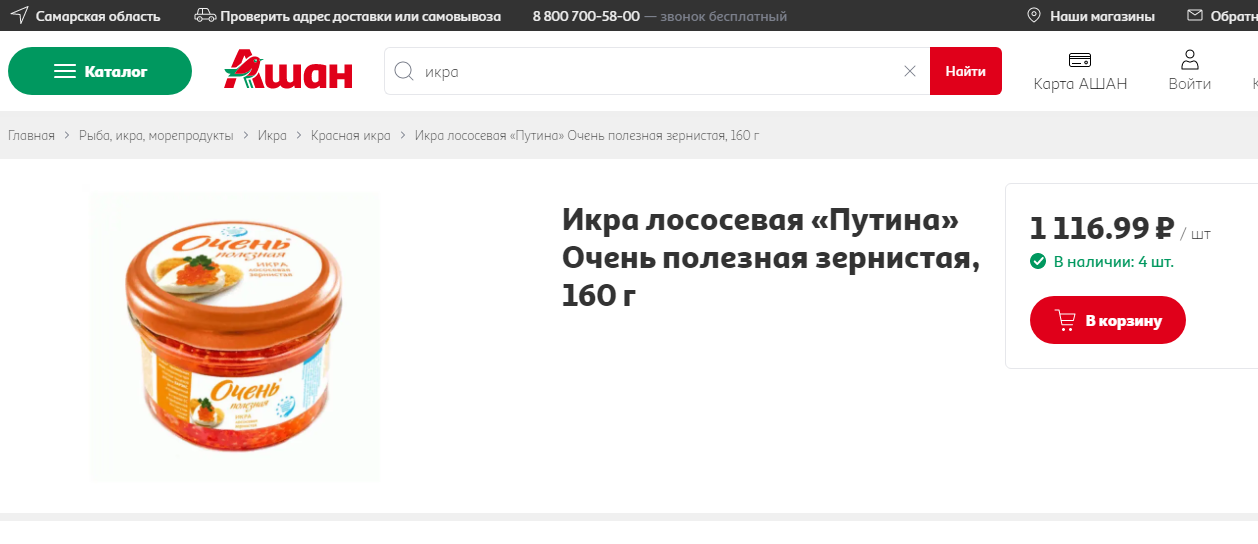
Task: Open the Ашан logo home link
Action: [x=288, y=69]
